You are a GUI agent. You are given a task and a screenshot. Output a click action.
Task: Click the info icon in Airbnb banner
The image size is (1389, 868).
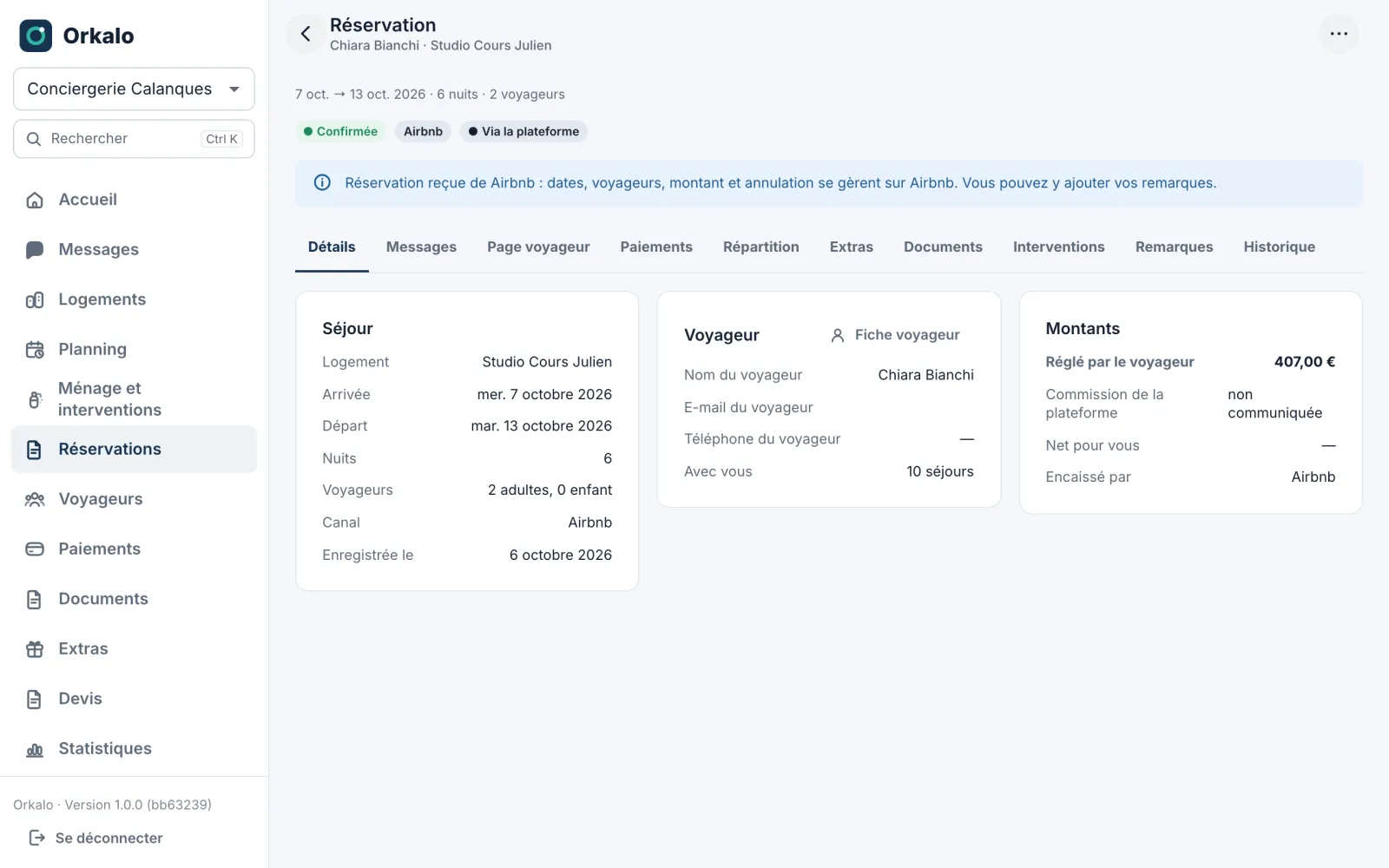tap(322, 183)
